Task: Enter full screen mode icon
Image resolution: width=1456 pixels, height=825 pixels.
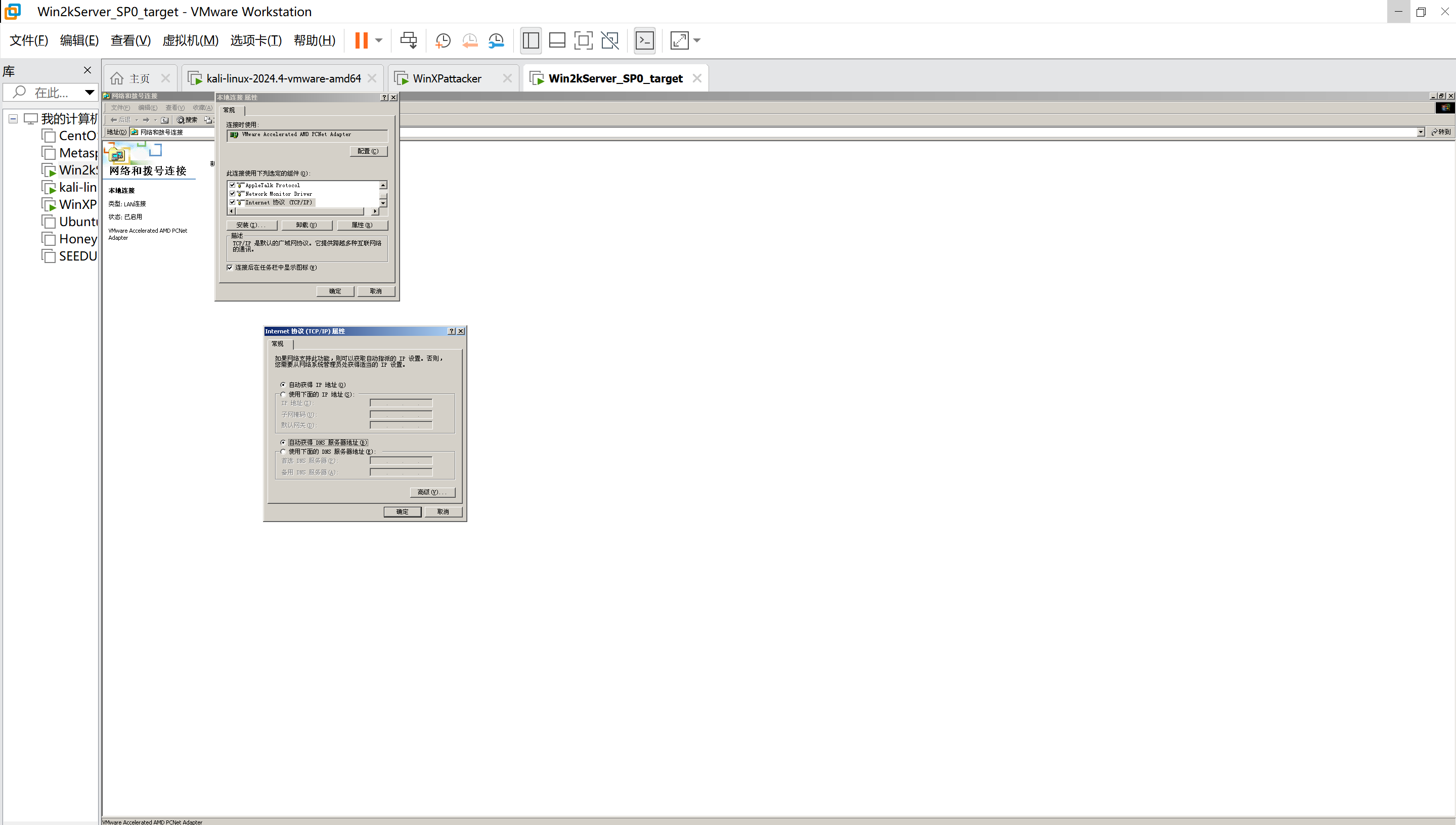Action: (x=583, y=40)
